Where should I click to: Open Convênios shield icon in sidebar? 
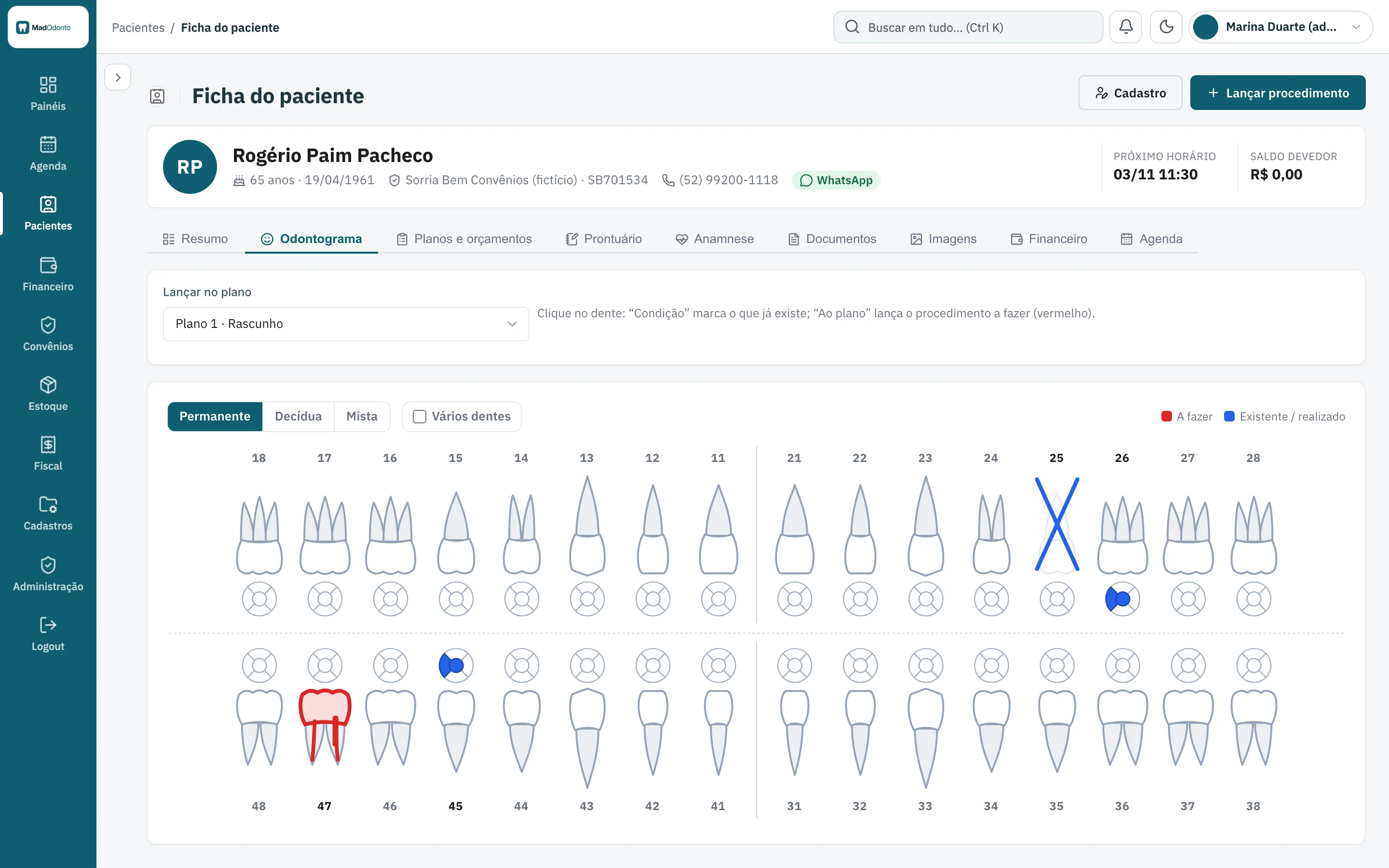tap(48, 325)
